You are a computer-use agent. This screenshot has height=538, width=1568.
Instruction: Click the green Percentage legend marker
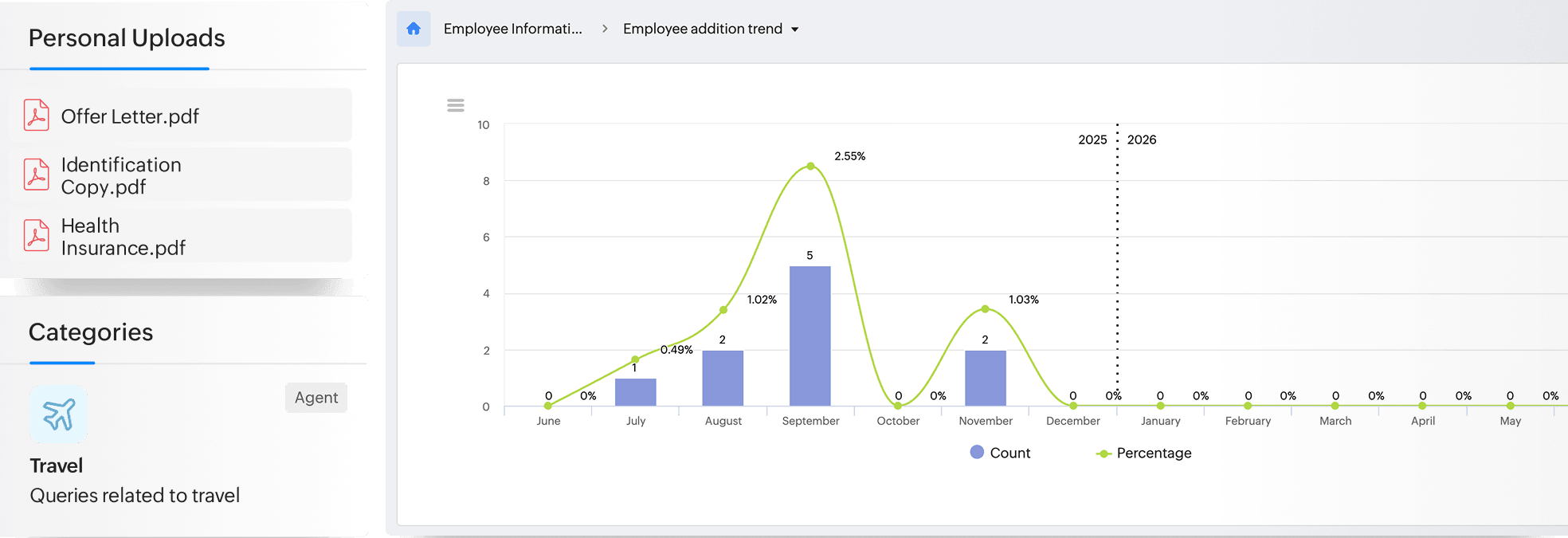coord(1103,454)
